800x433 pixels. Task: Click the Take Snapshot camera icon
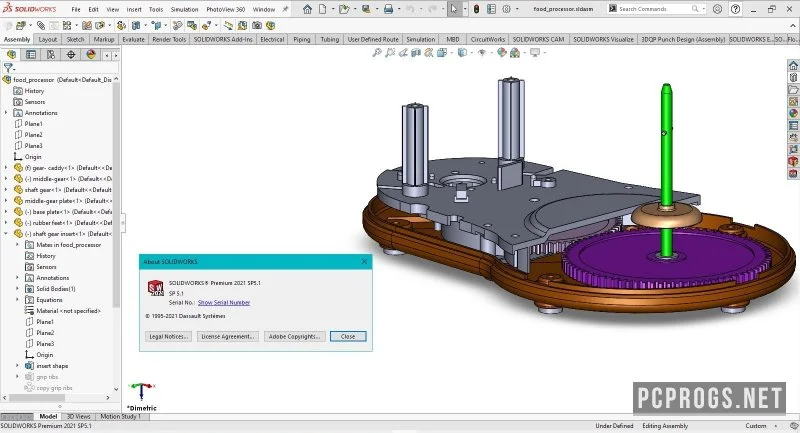point(257,25)
